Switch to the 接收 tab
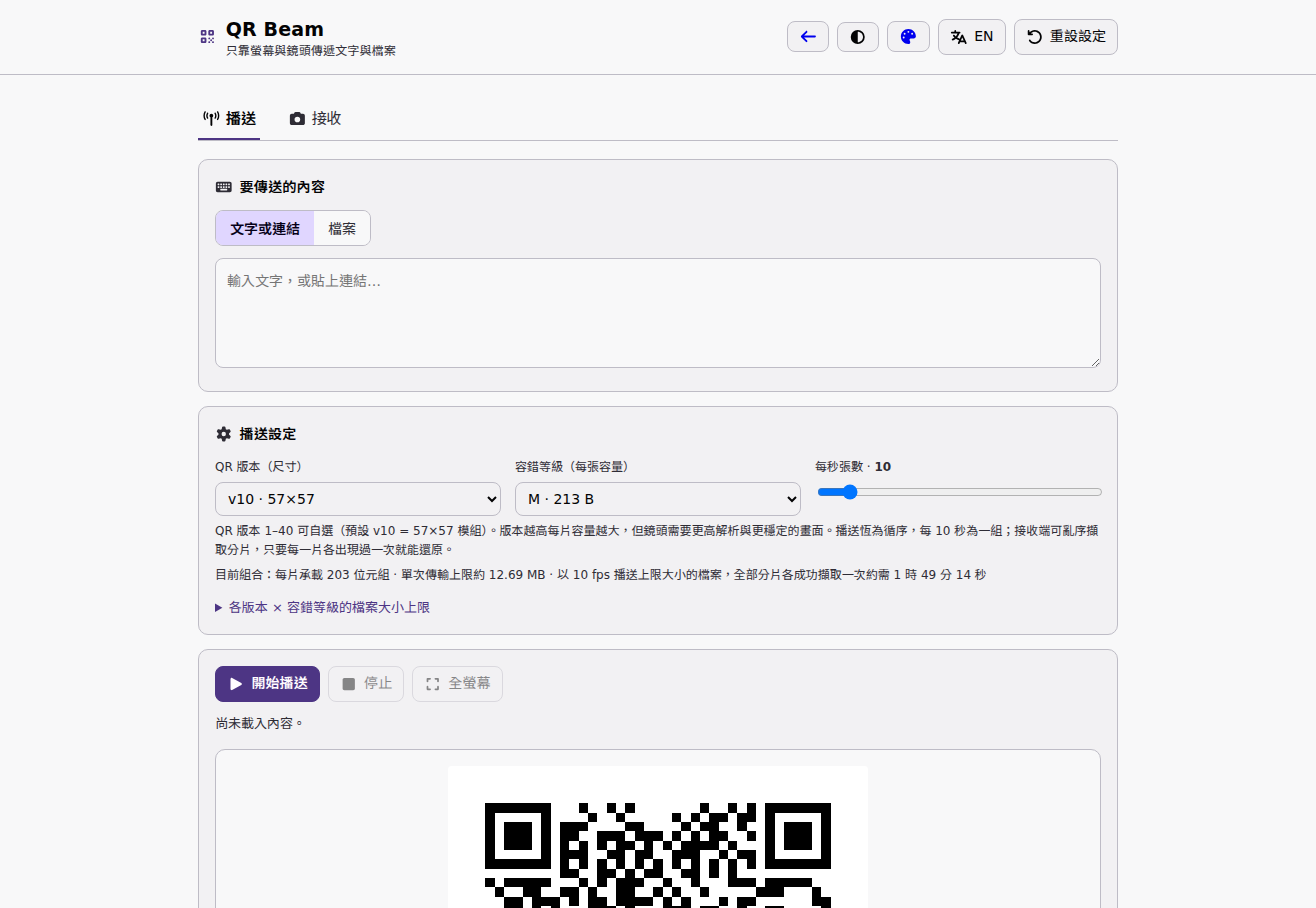 pos(316,118)
